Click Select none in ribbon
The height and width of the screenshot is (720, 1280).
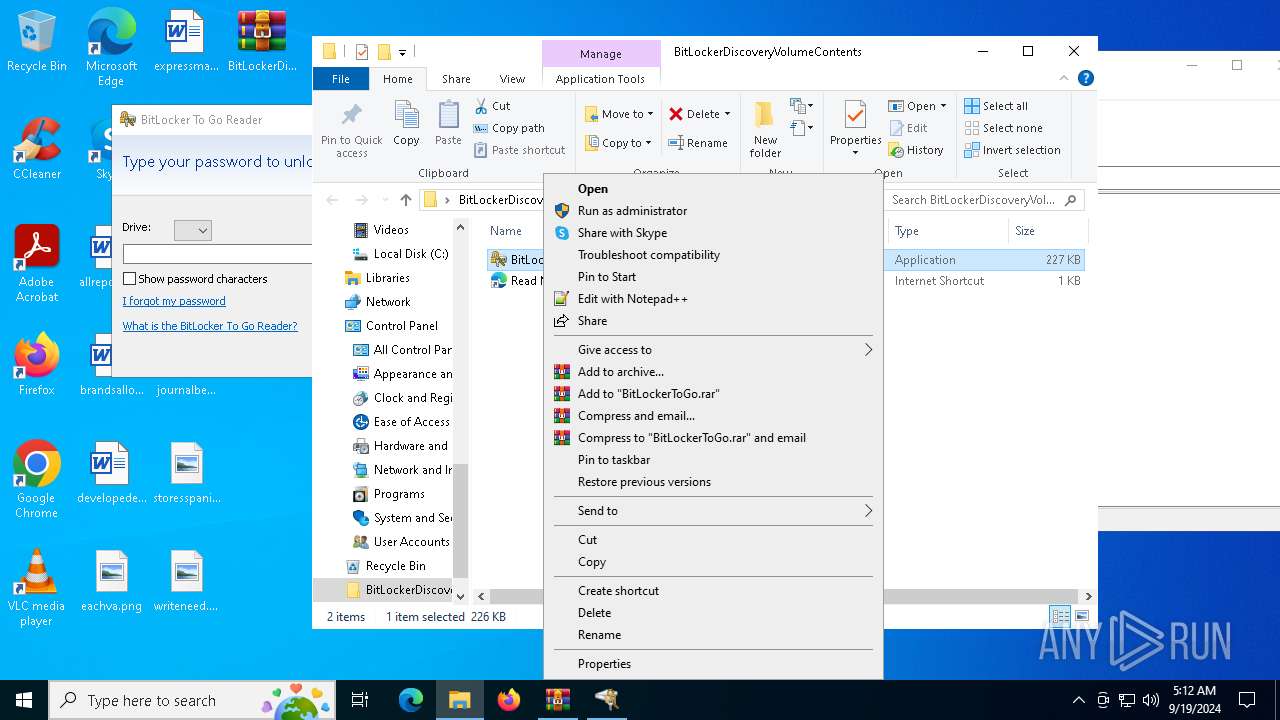coord(1003,128)
